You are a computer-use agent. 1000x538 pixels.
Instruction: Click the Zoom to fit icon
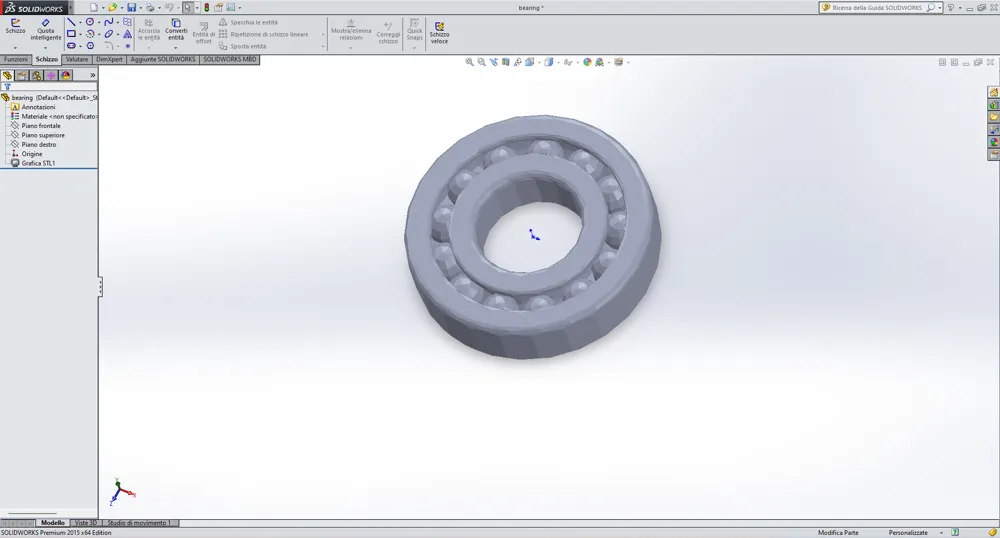coord(469,62)
